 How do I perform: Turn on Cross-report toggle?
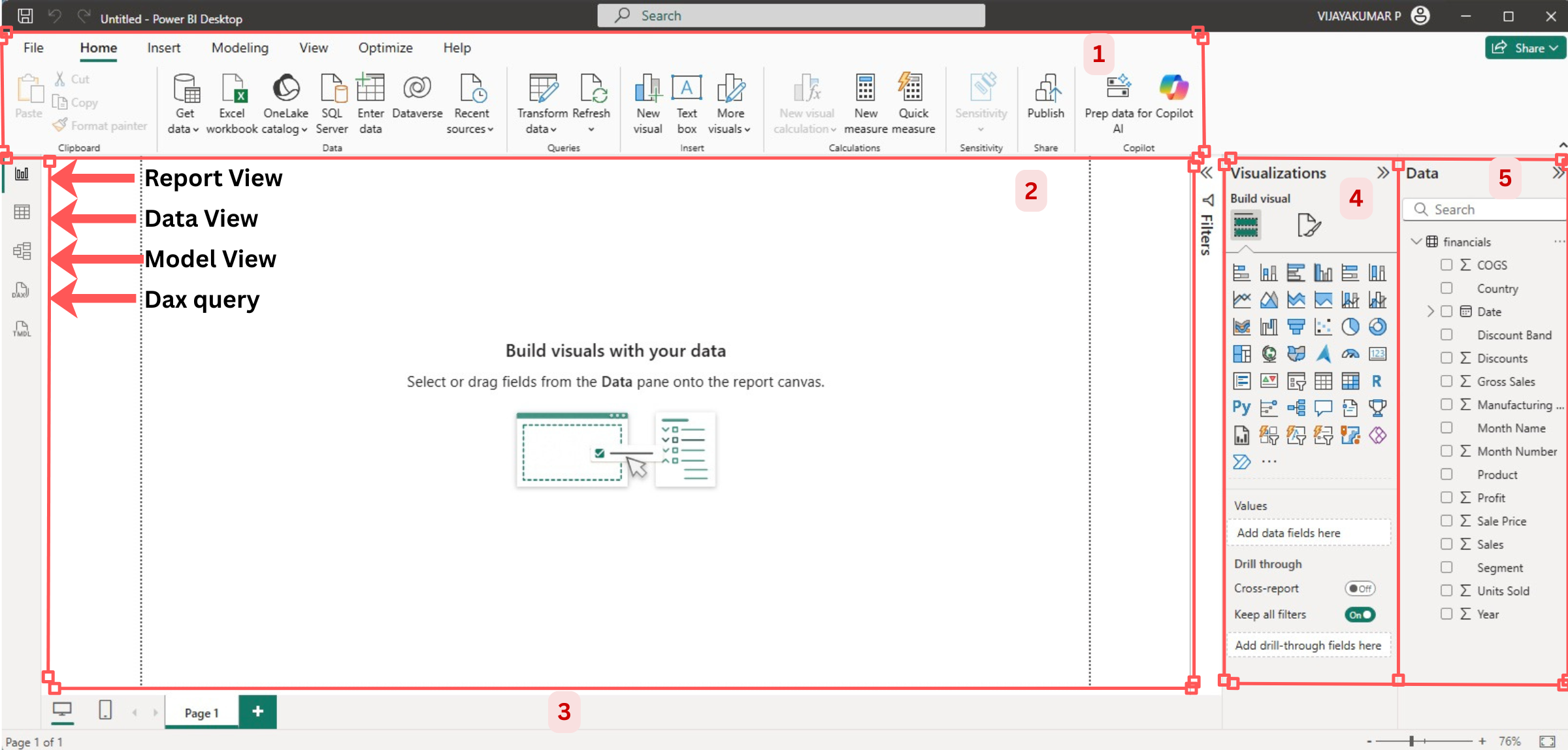click(x=1360, y=589)
